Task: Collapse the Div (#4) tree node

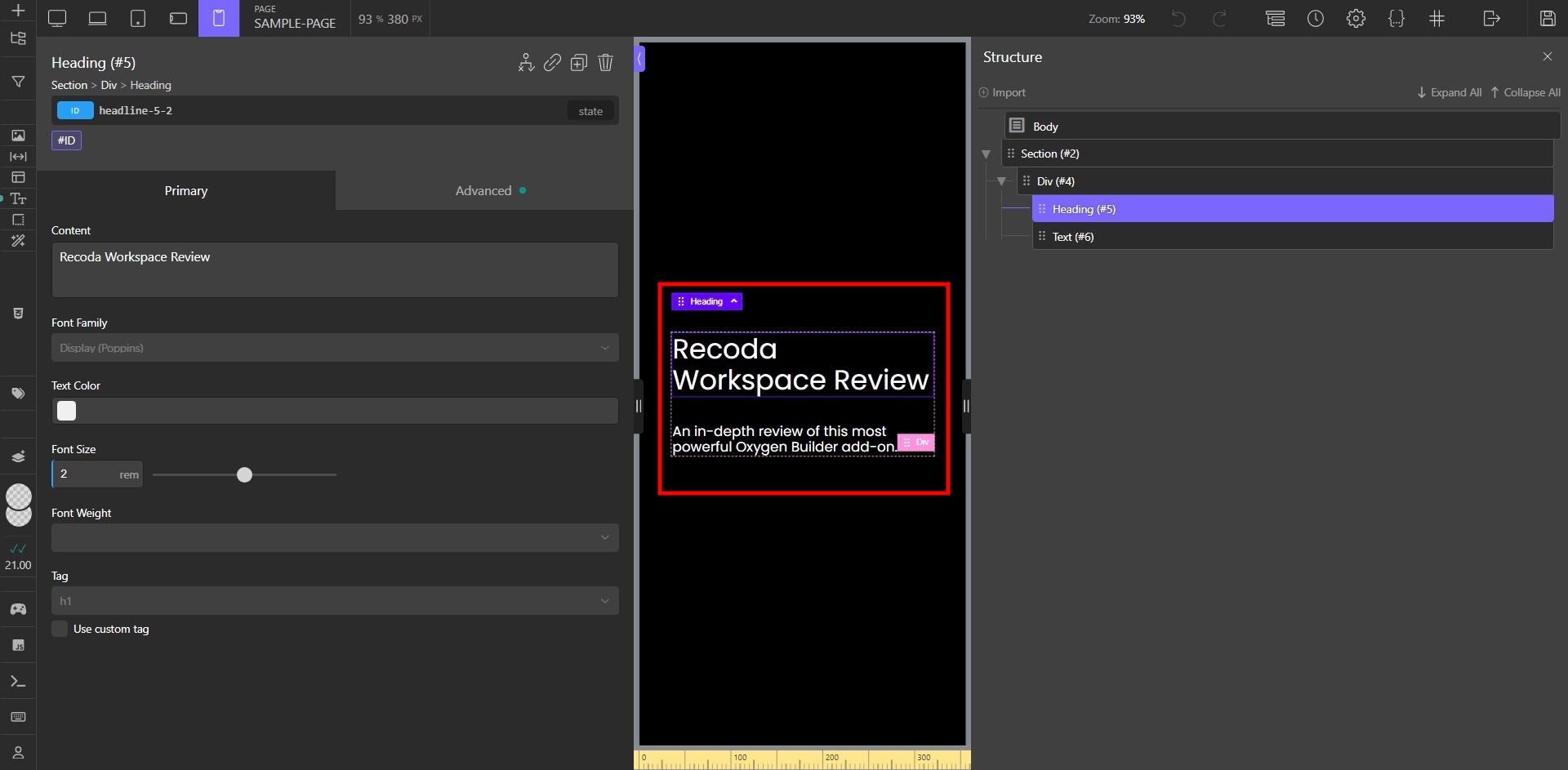Action: (1002, 181)
